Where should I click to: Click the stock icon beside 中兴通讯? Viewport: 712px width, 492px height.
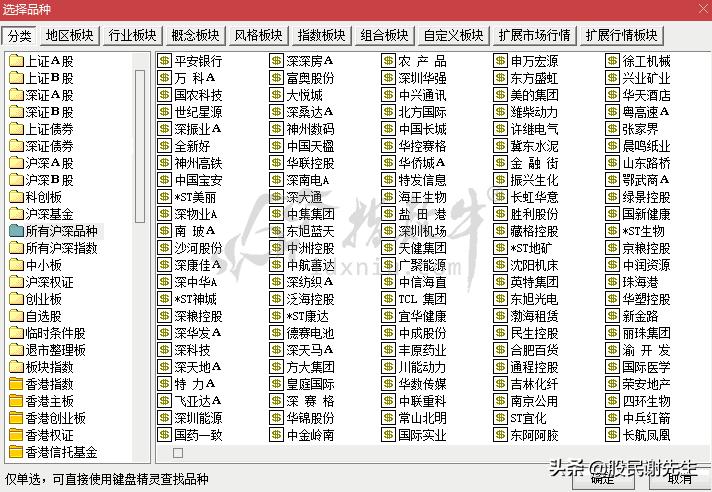pyautogui.click(x=388, y=95)
